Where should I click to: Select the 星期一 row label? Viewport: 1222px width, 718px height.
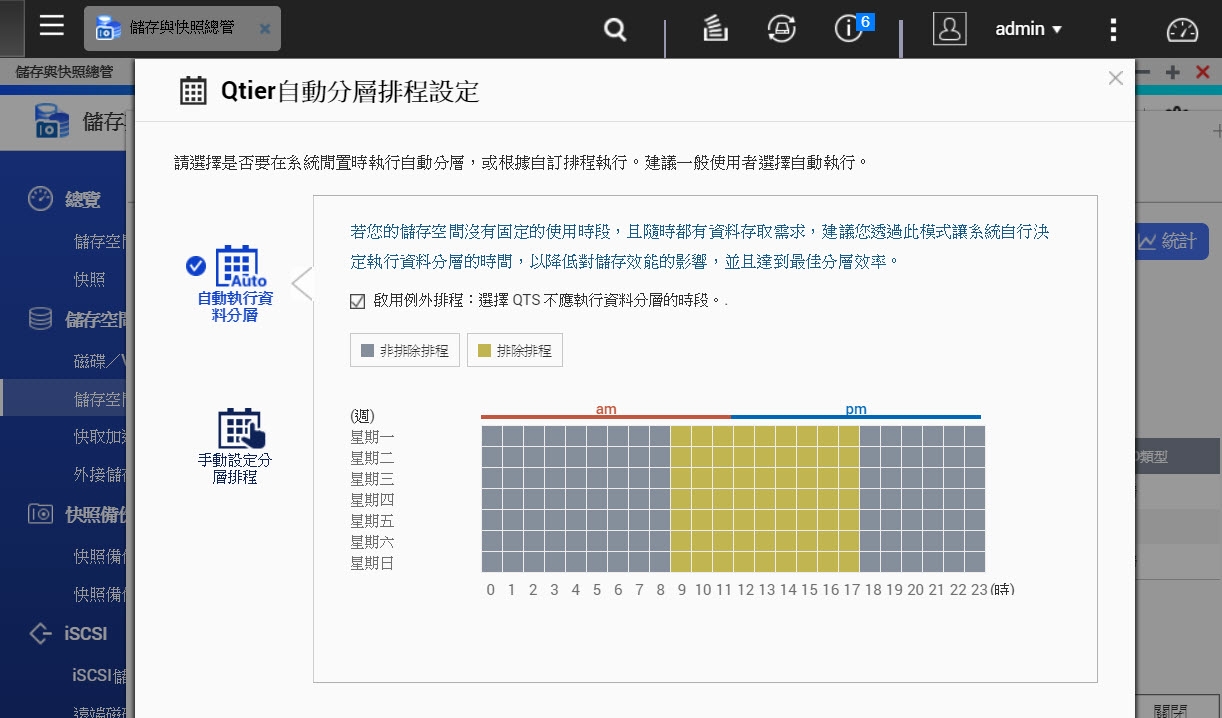pos(372,437)
